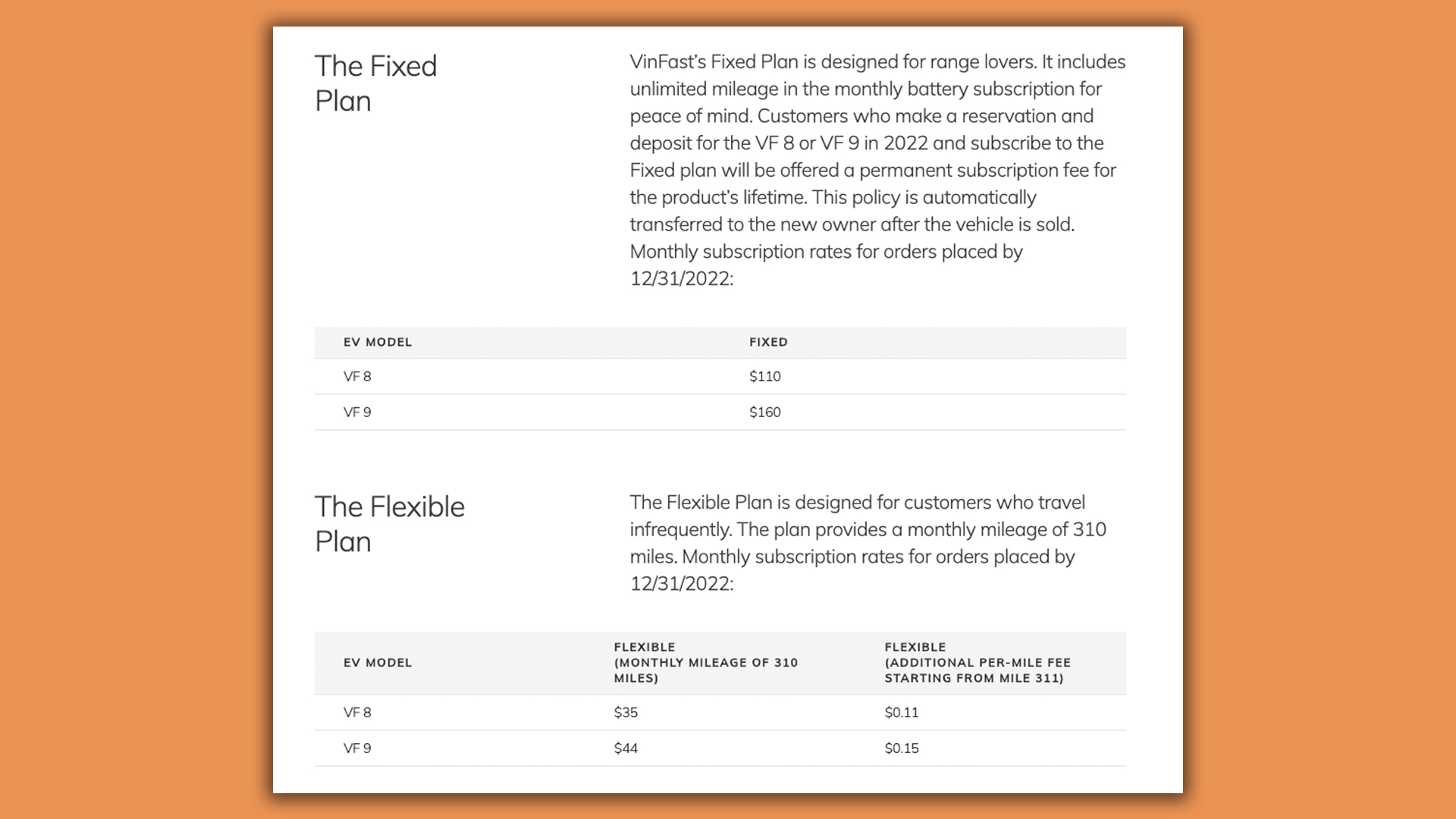
Task: Select the VF 8 cell in the Fixed table
Action: pyautogui.click(x=357, y=376)
